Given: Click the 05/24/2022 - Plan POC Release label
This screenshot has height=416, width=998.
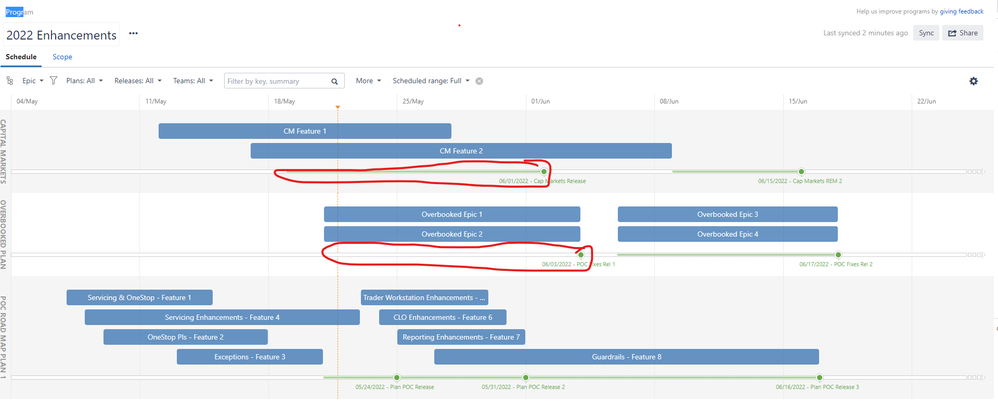Looking at the screenshot, I should pos(395,387).
